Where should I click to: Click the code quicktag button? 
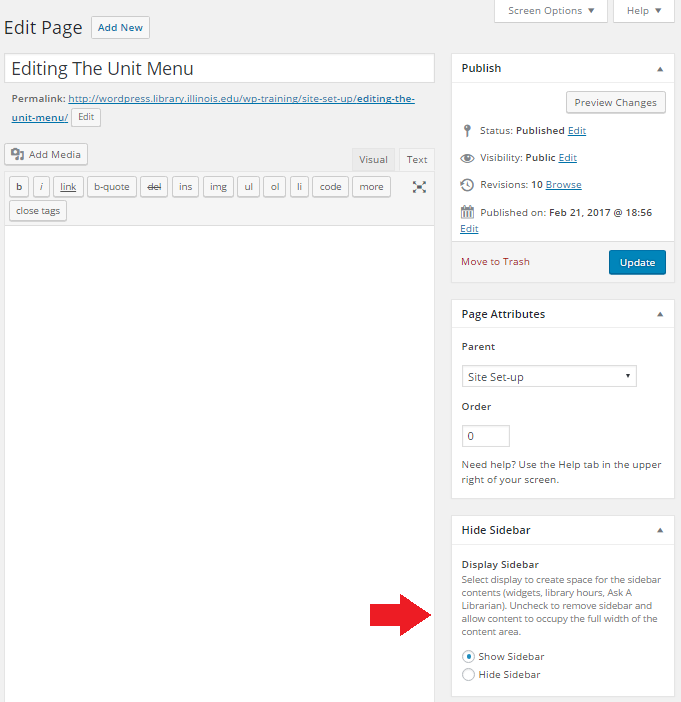(330, 187)
